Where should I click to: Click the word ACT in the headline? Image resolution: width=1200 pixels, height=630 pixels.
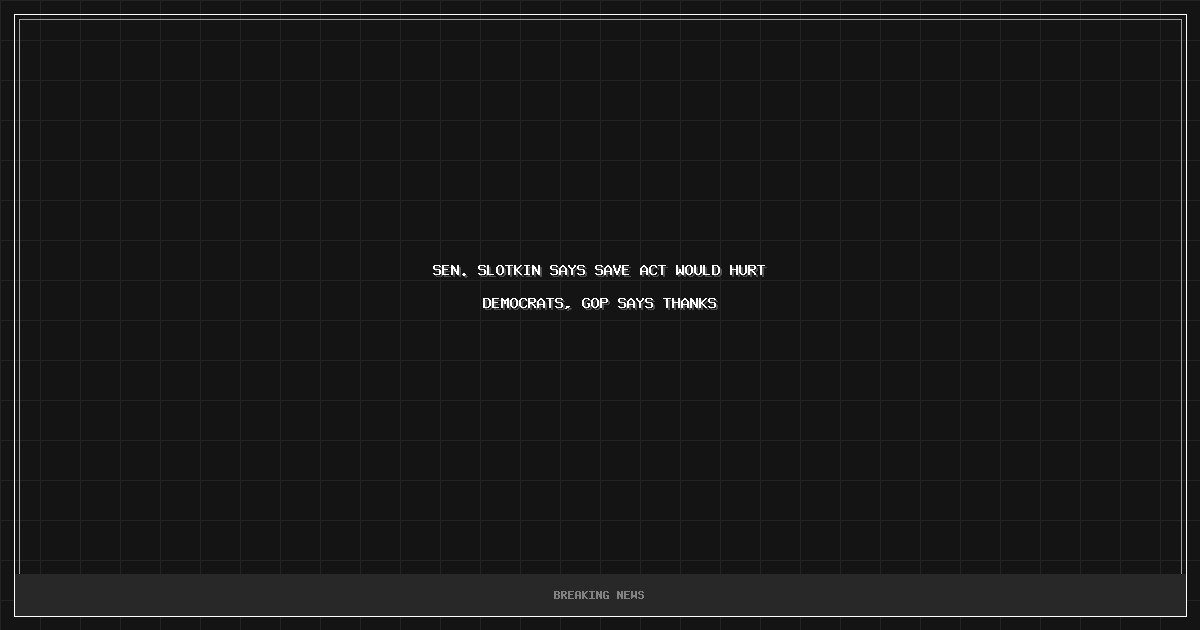tap(653, 271)
